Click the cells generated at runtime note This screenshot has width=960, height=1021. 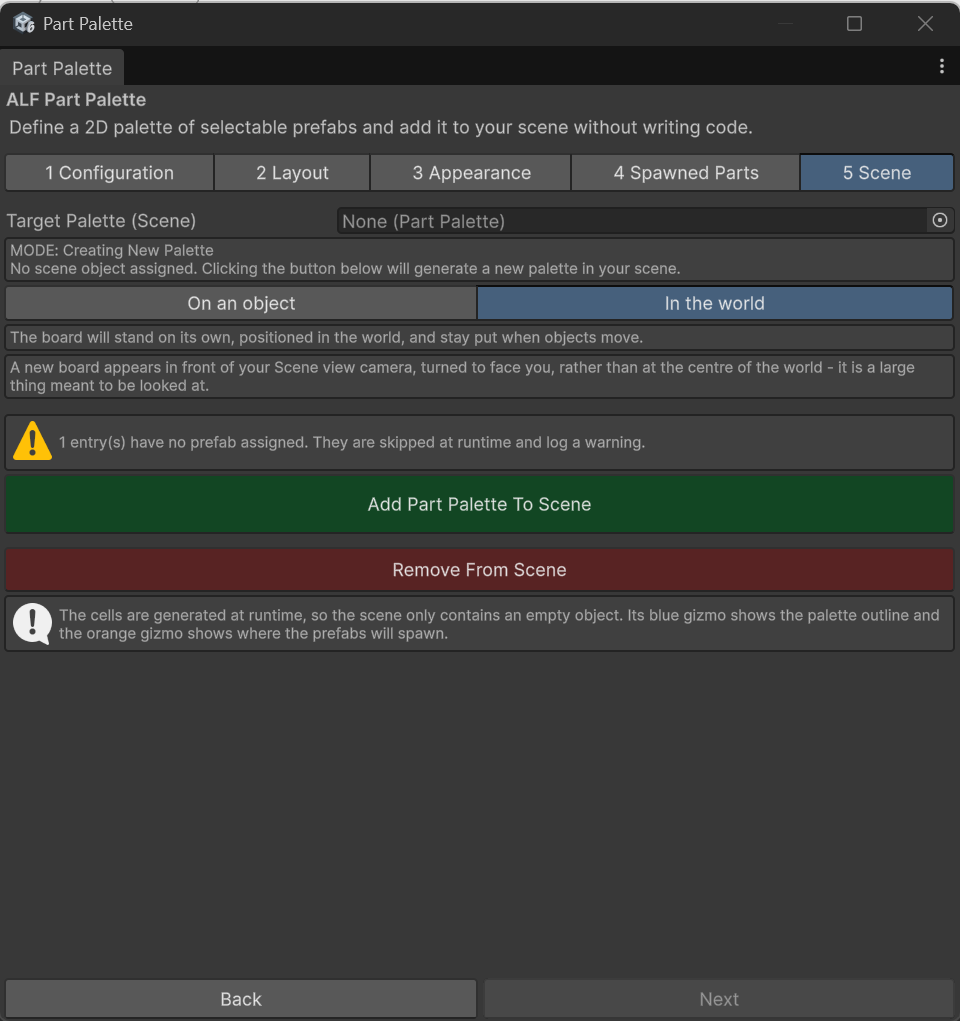click(x=499, y=624)
